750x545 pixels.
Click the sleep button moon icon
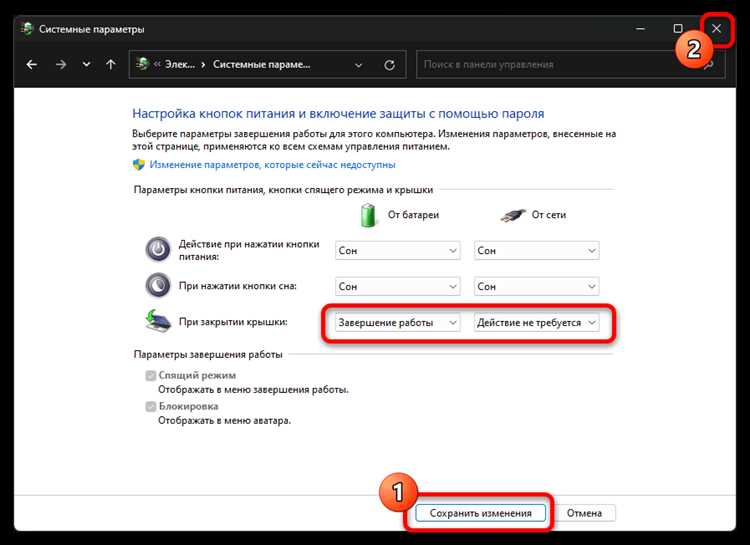(158, 285)
